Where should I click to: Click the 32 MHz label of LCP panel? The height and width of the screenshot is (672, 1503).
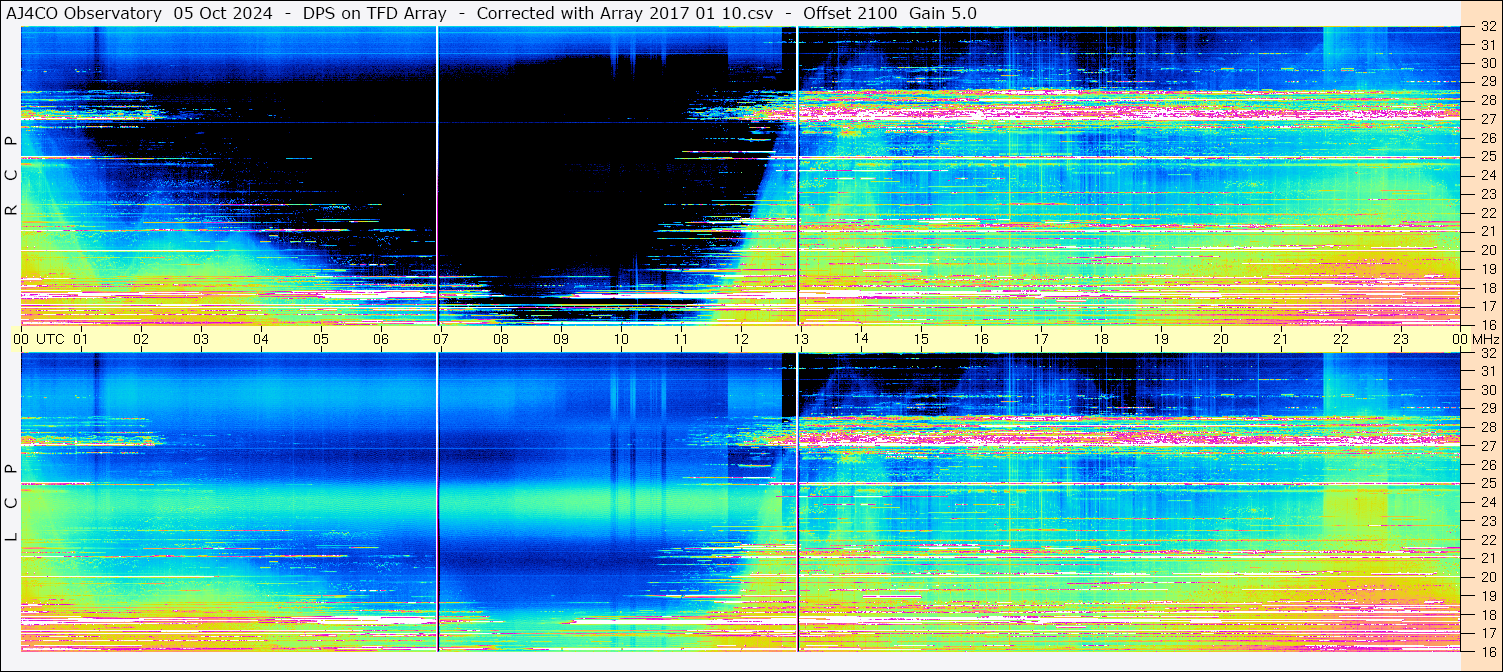point(1487,353)
